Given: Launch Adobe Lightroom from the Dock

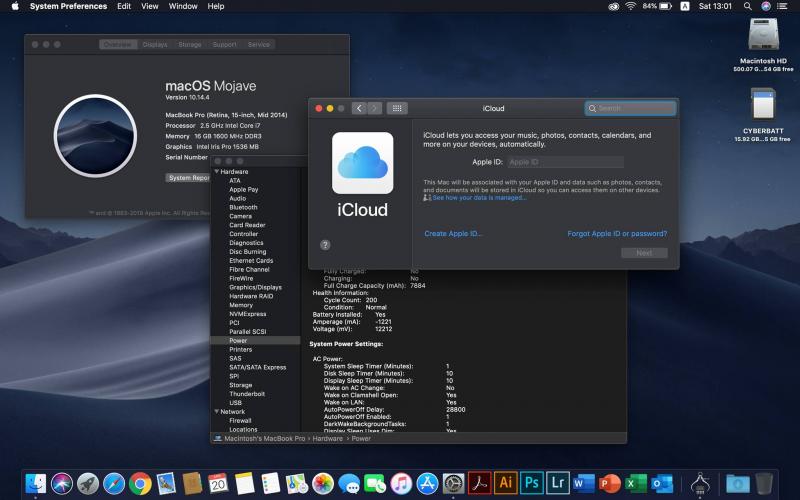Looking at the screenshot, I should pyautogui.click(x=558, y=483).
